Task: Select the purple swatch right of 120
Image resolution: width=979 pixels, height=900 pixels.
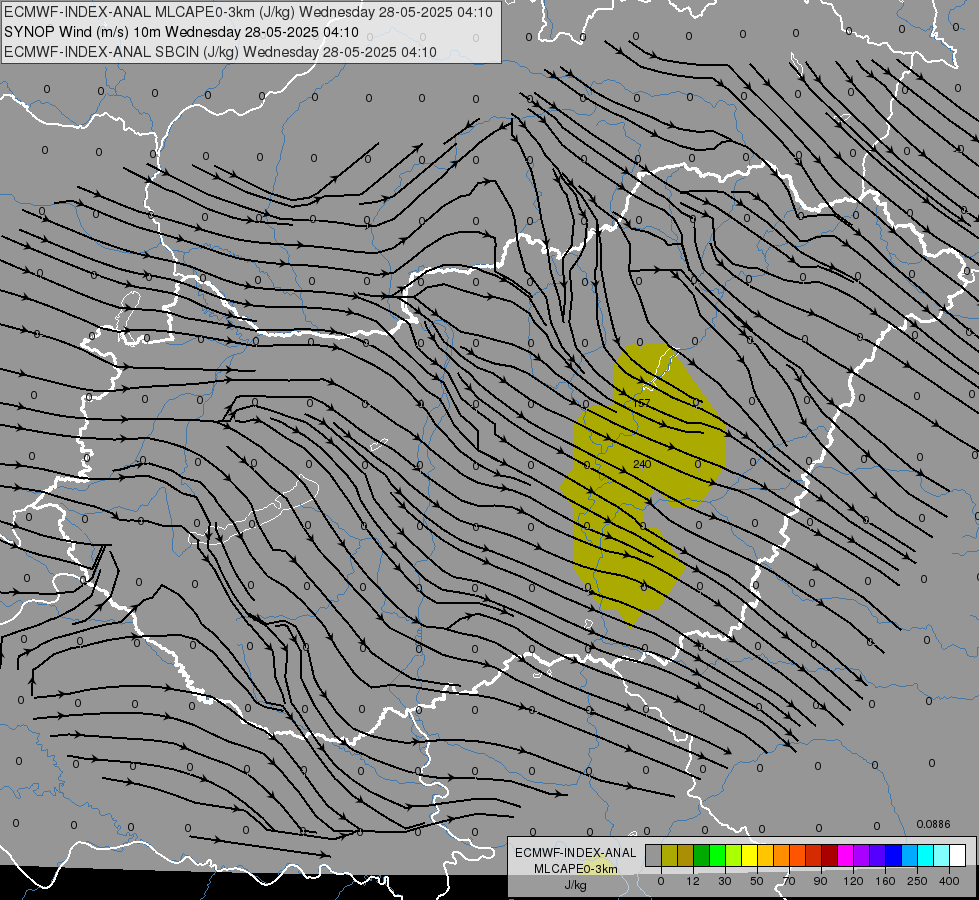Action: [x=862, y=855]
